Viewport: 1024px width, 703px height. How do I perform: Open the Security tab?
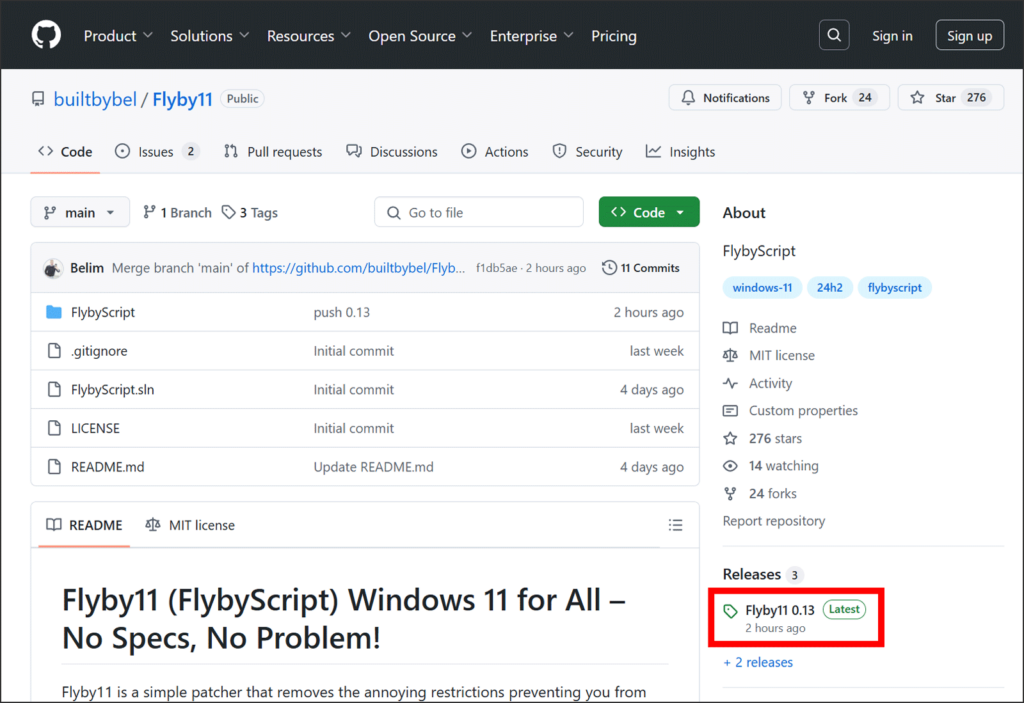[x=587, y=152]
